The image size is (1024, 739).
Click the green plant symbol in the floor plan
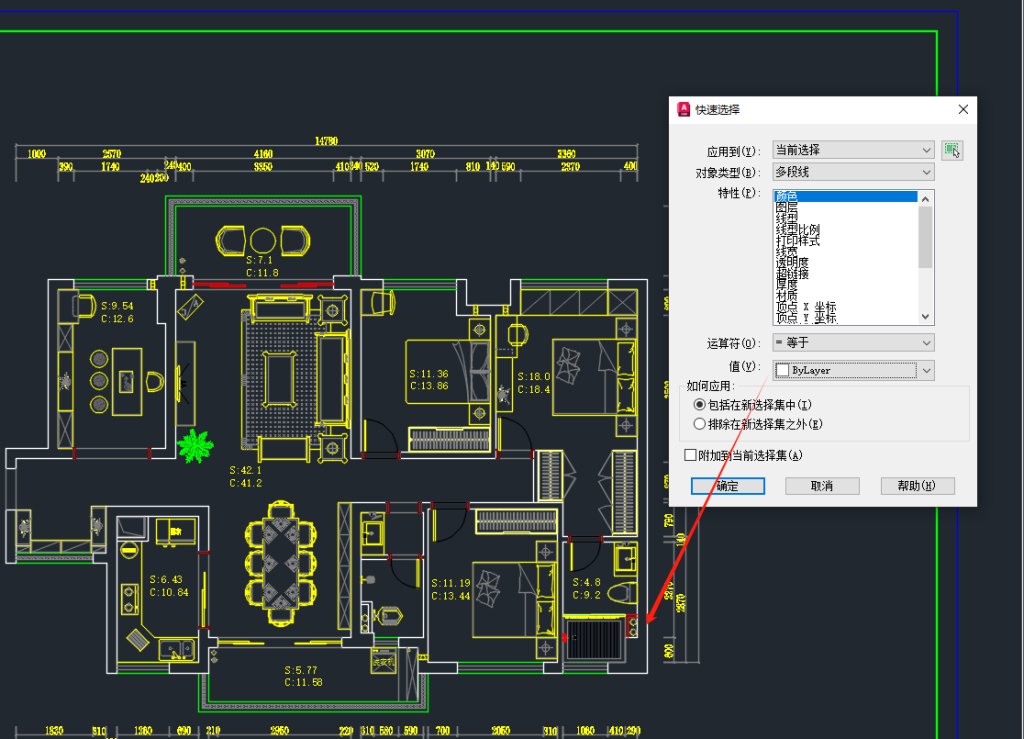[x=195, y=447]
